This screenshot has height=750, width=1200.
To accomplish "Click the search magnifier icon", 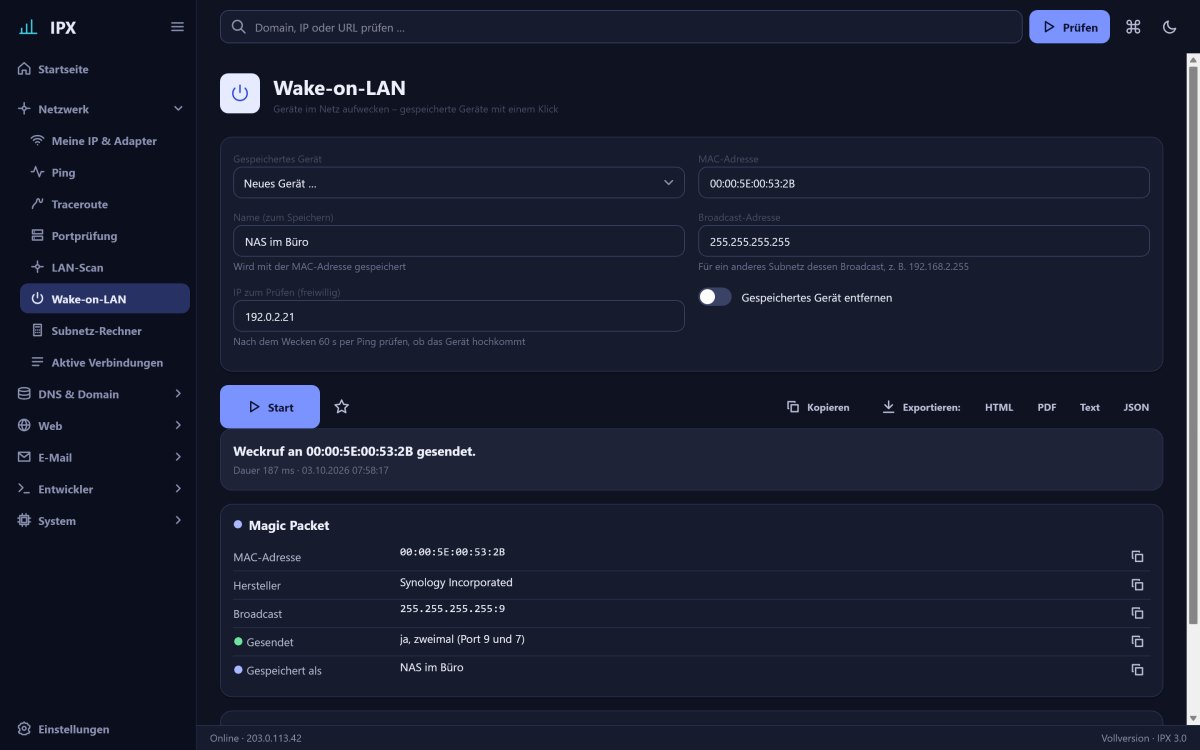I will pos(239,27).
